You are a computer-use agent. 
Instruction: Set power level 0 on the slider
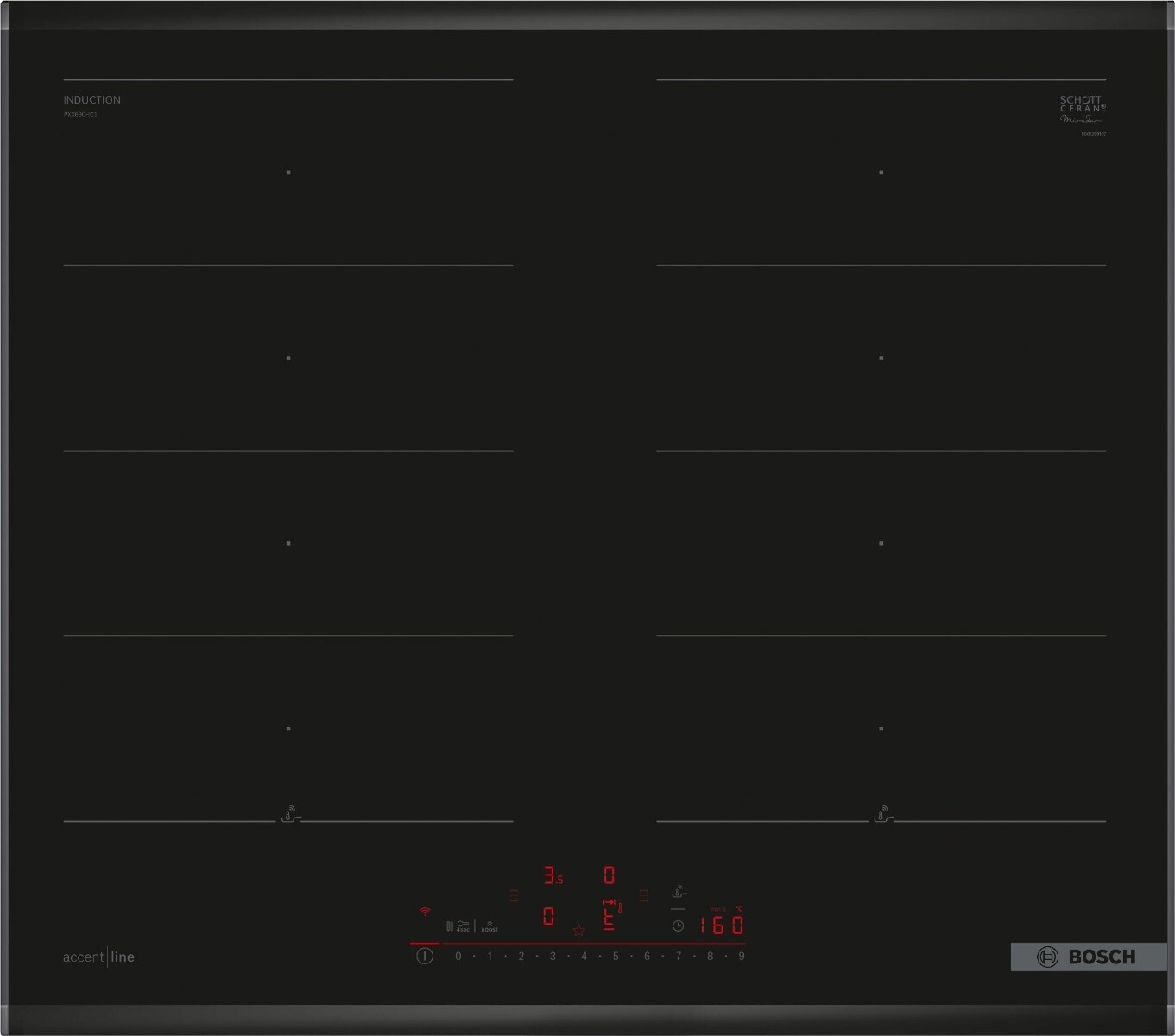[x=458, y=956]
